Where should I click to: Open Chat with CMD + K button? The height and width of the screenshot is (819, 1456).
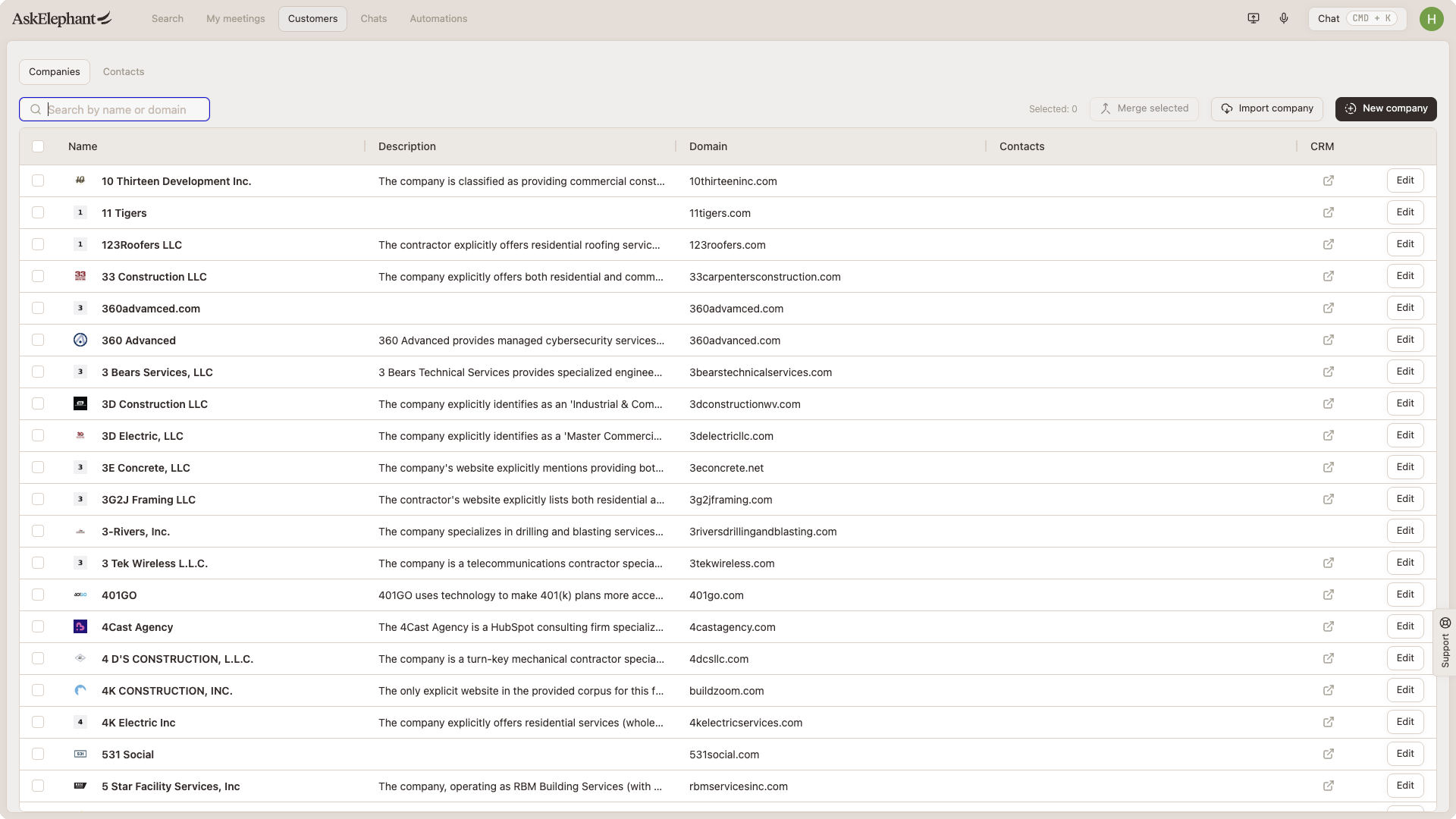click(x=1357, y=19)
